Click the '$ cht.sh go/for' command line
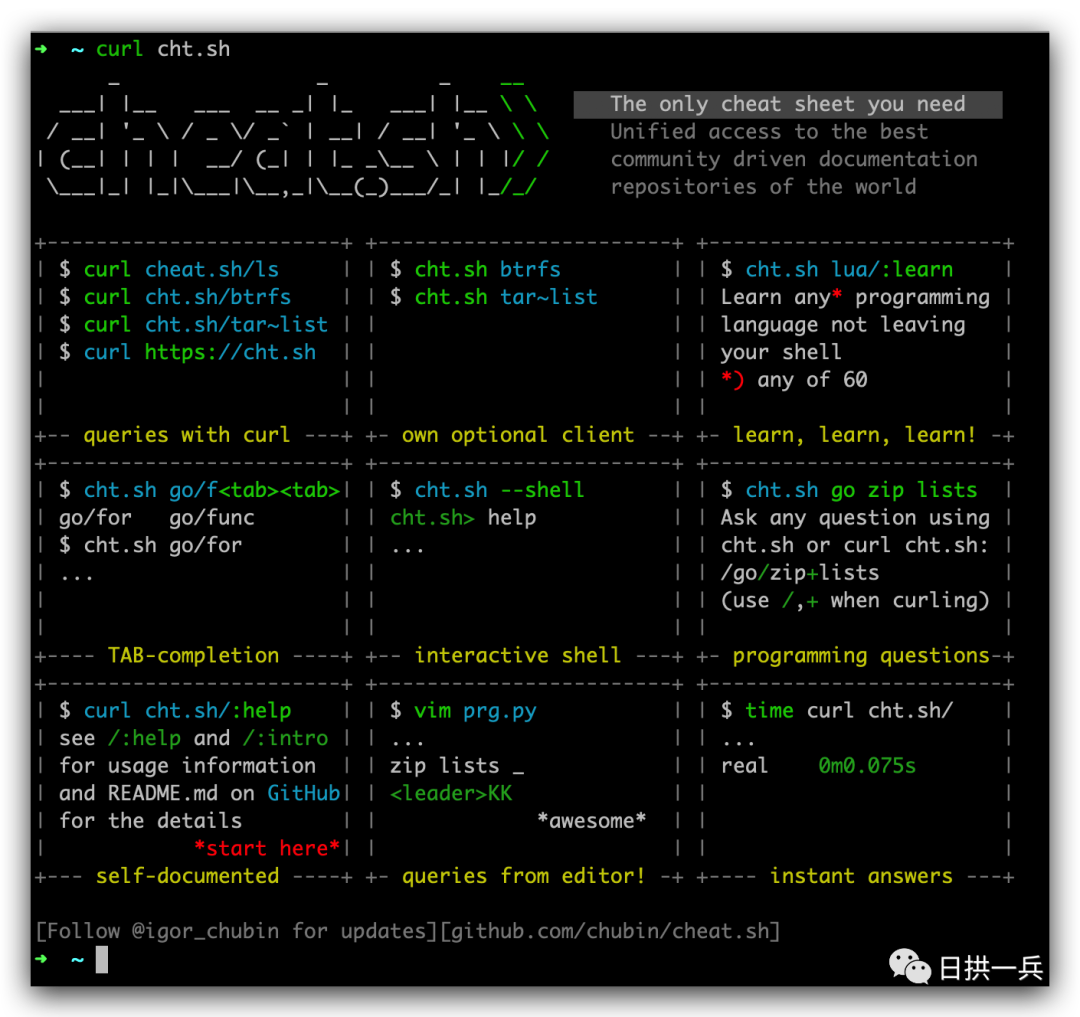The image size is (1080, 1017). 150,545
